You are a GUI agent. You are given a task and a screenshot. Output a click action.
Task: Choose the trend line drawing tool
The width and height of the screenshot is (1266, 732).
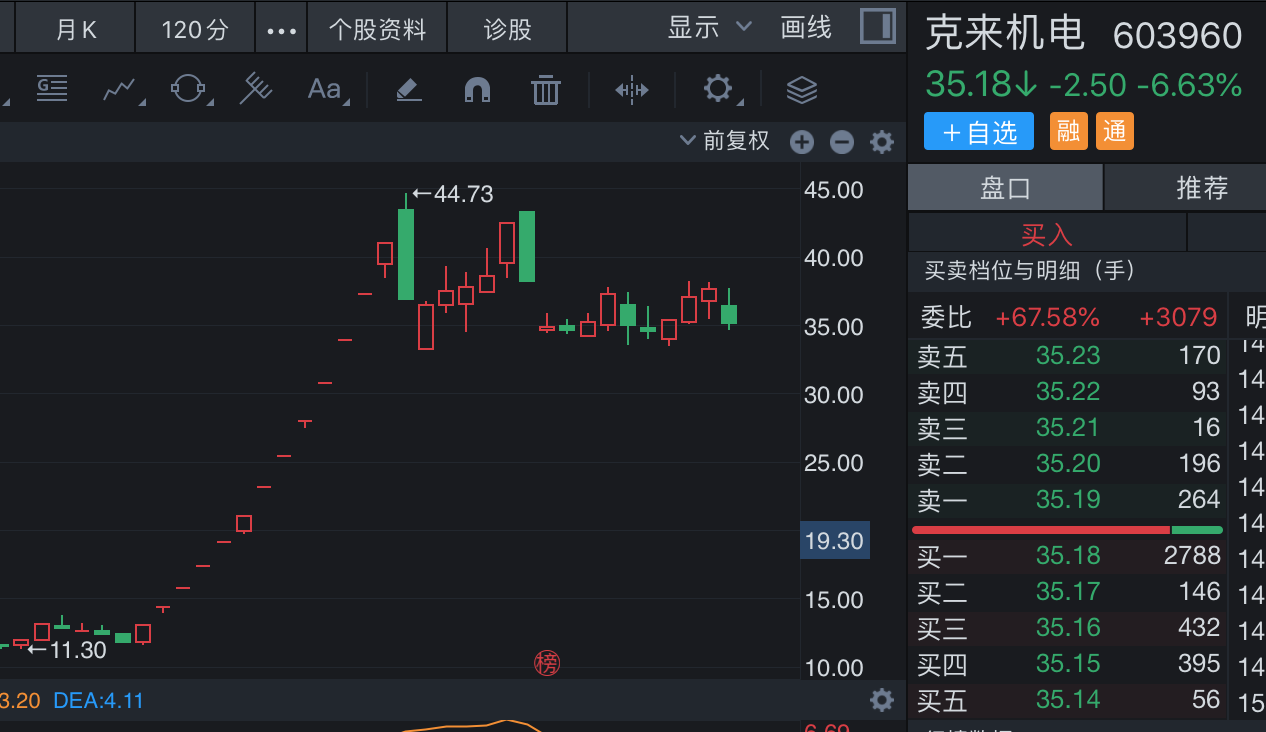[x=120, y=90]
